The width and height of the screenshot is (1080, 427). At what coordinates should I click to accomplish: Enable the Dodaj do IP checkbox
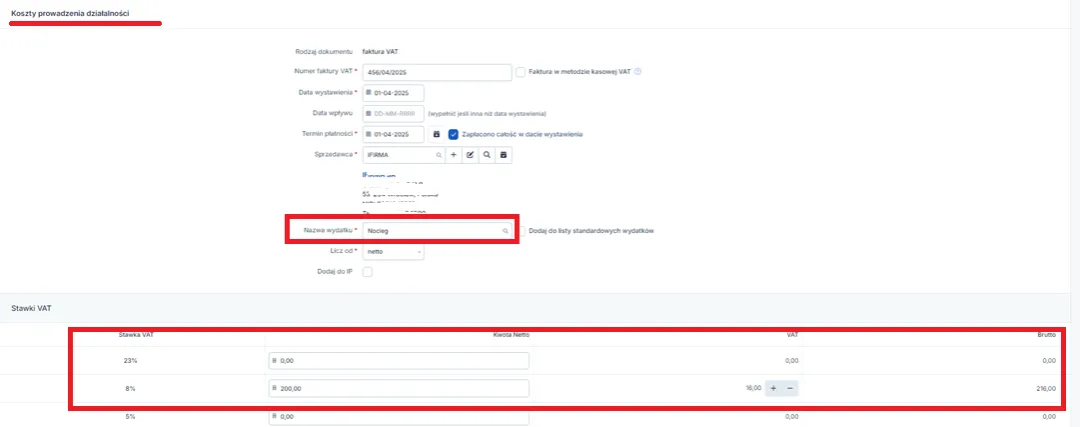pos(367,272)
